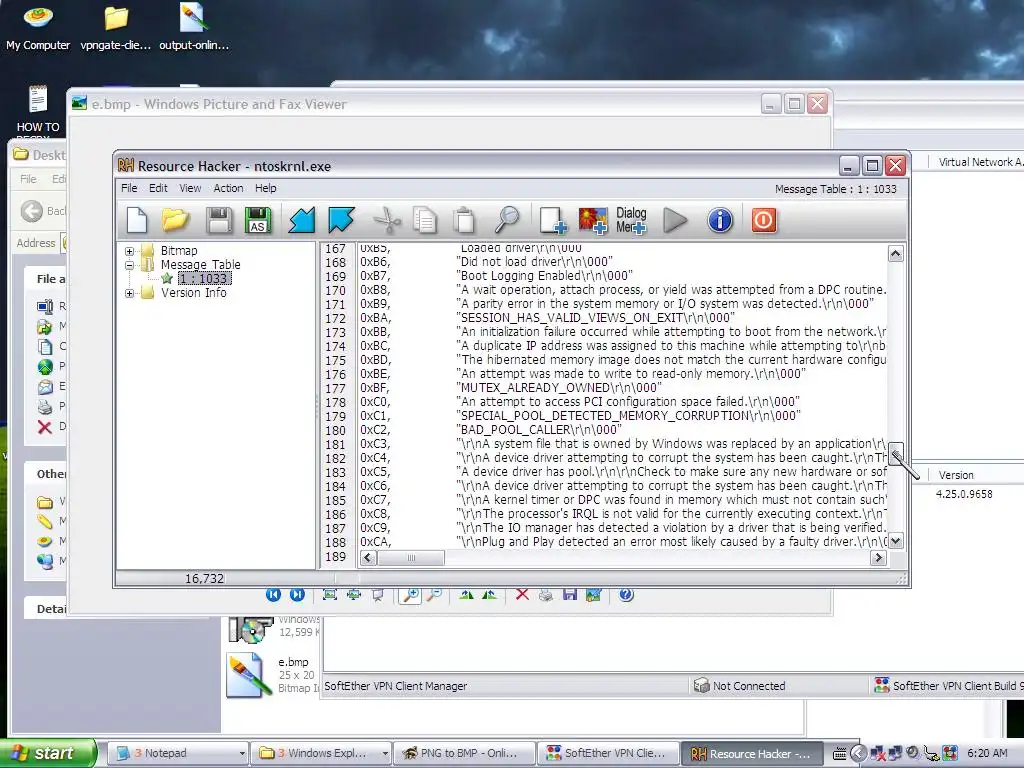Expand the Version Info tree node
Image resolution: width=1024 pixels, height=768 pixels.
(129, 293)
